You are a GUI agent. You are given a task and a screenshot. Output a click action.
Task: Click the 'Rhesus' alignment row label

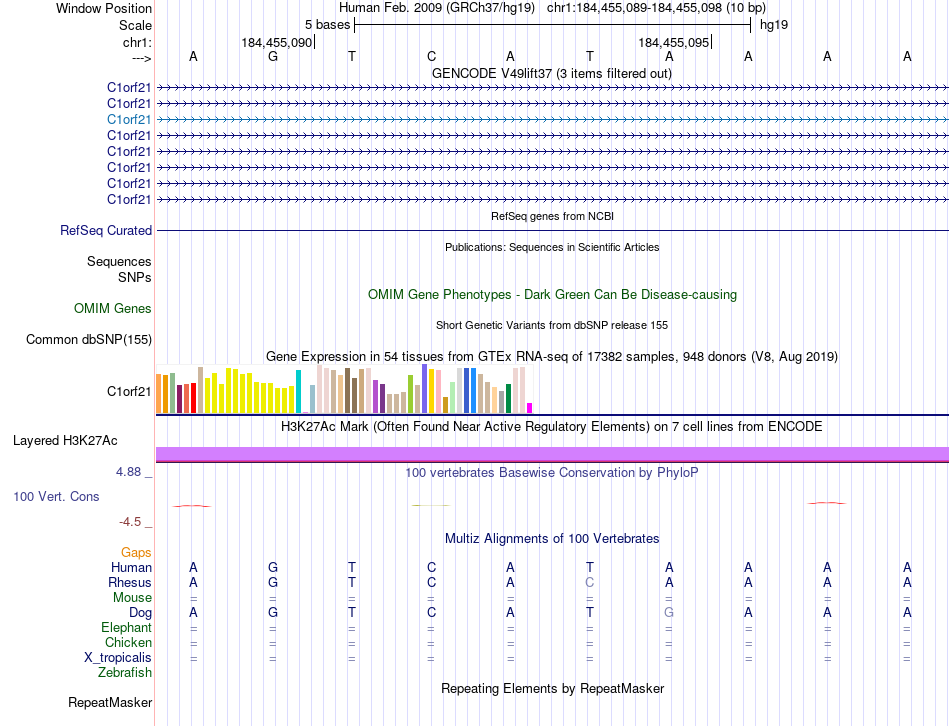130,582
